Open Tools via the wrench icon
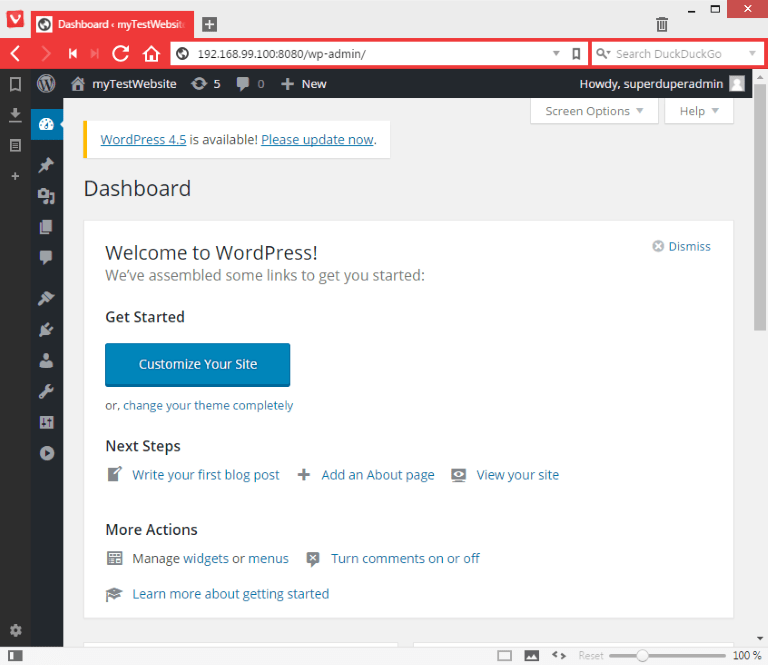Viewport: 768px width, 665px height. click(46, 392)
